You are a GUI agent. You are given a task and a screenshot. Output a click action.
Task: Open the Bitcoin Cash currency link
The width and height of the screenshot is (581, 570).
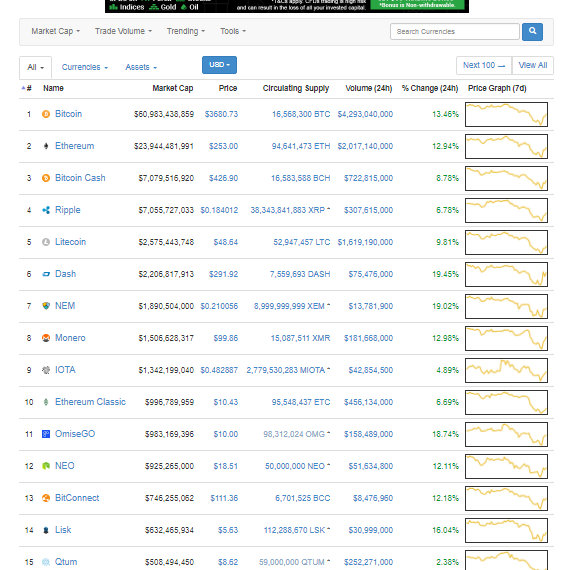click(80, 178)
